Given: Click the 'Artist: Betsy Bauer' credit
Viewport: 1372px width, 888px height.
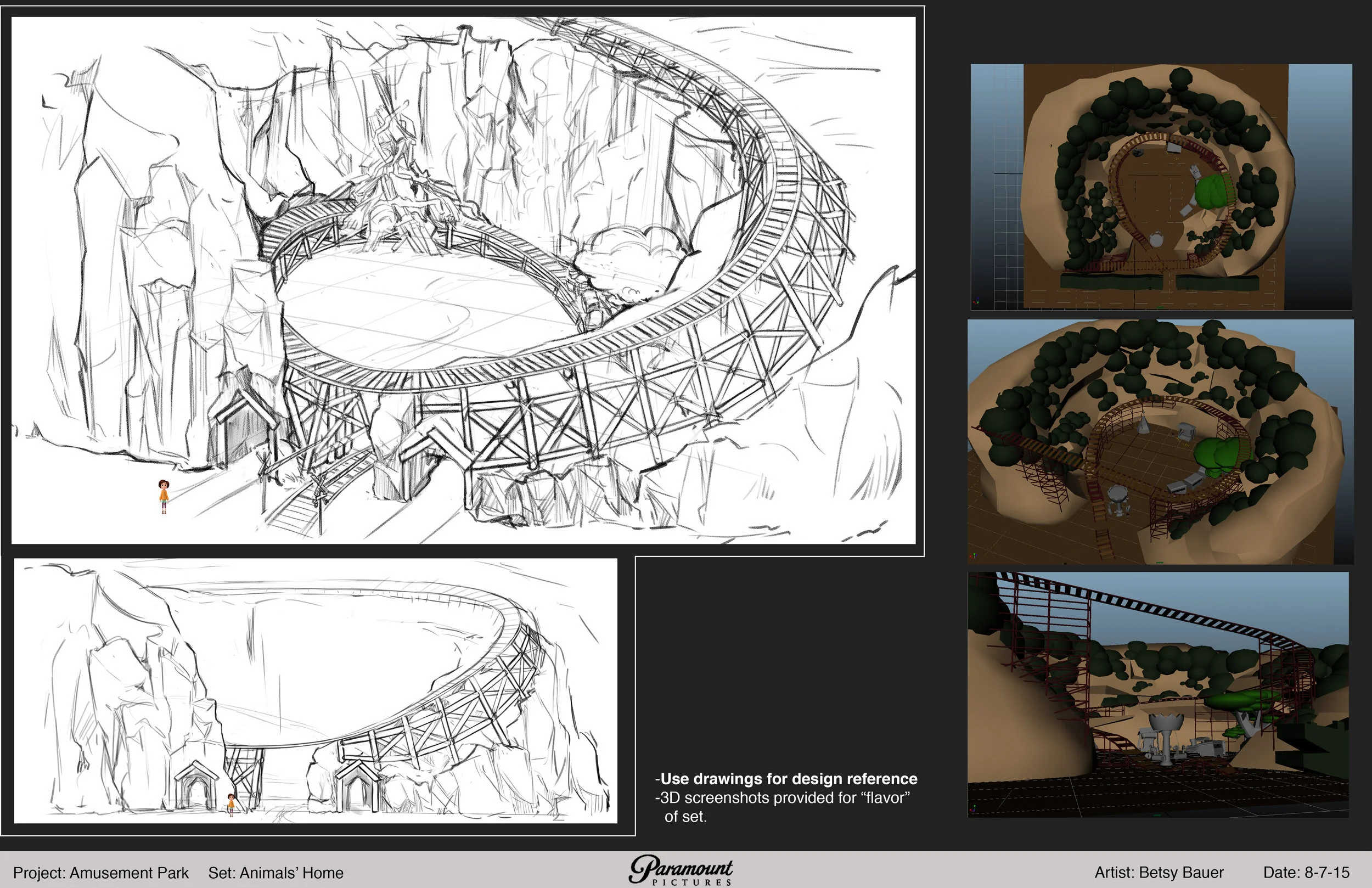Looking at the screenshot, I should pyautogui.click(x=1159, y=873).
